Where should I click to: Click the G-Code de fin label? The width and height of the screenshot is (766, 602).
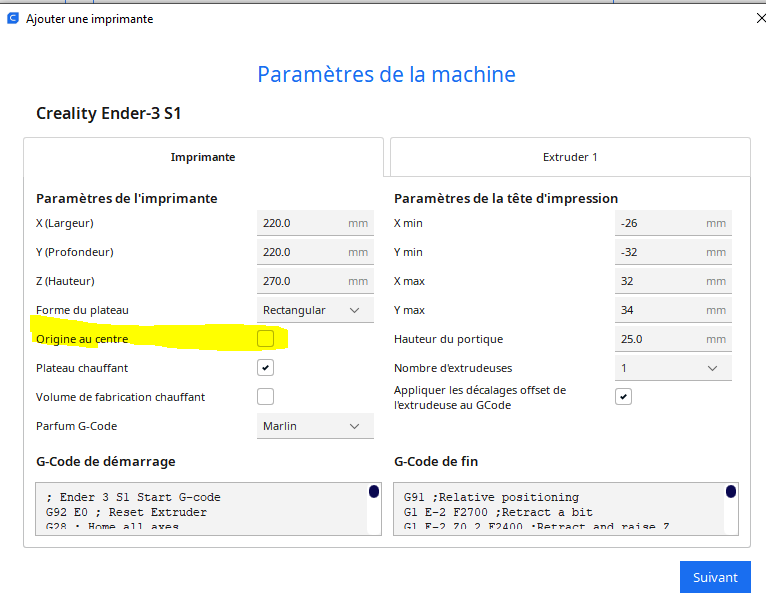point(436,461)
